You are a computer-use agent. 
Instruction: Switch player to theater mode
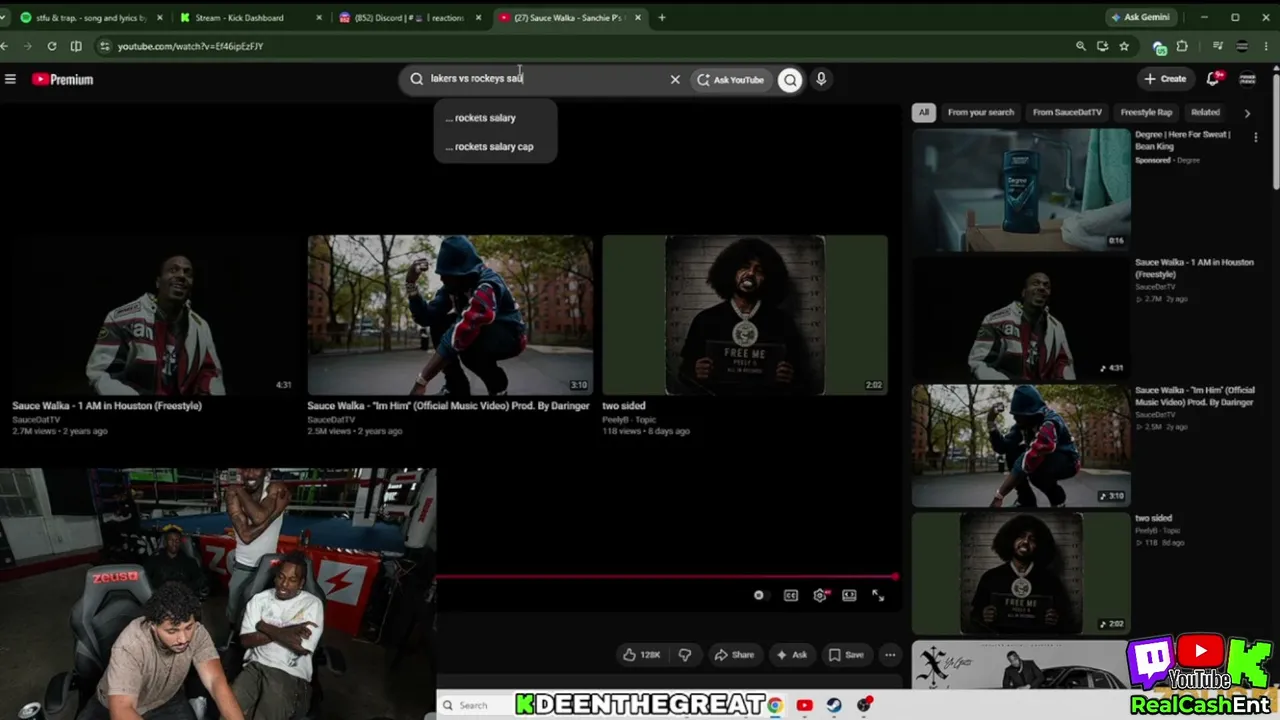[849, 596]
